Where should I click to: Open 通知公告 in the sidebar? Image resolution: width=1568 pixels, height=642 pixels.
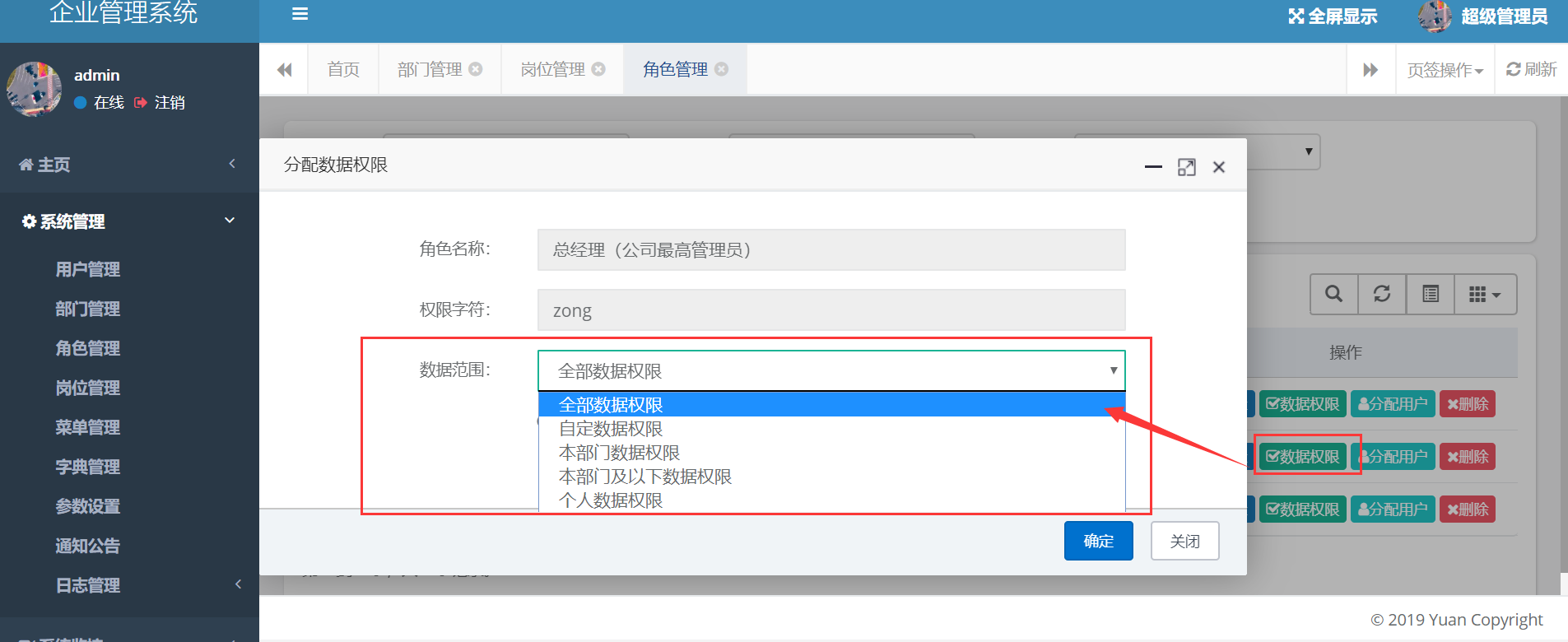[87, 546]
